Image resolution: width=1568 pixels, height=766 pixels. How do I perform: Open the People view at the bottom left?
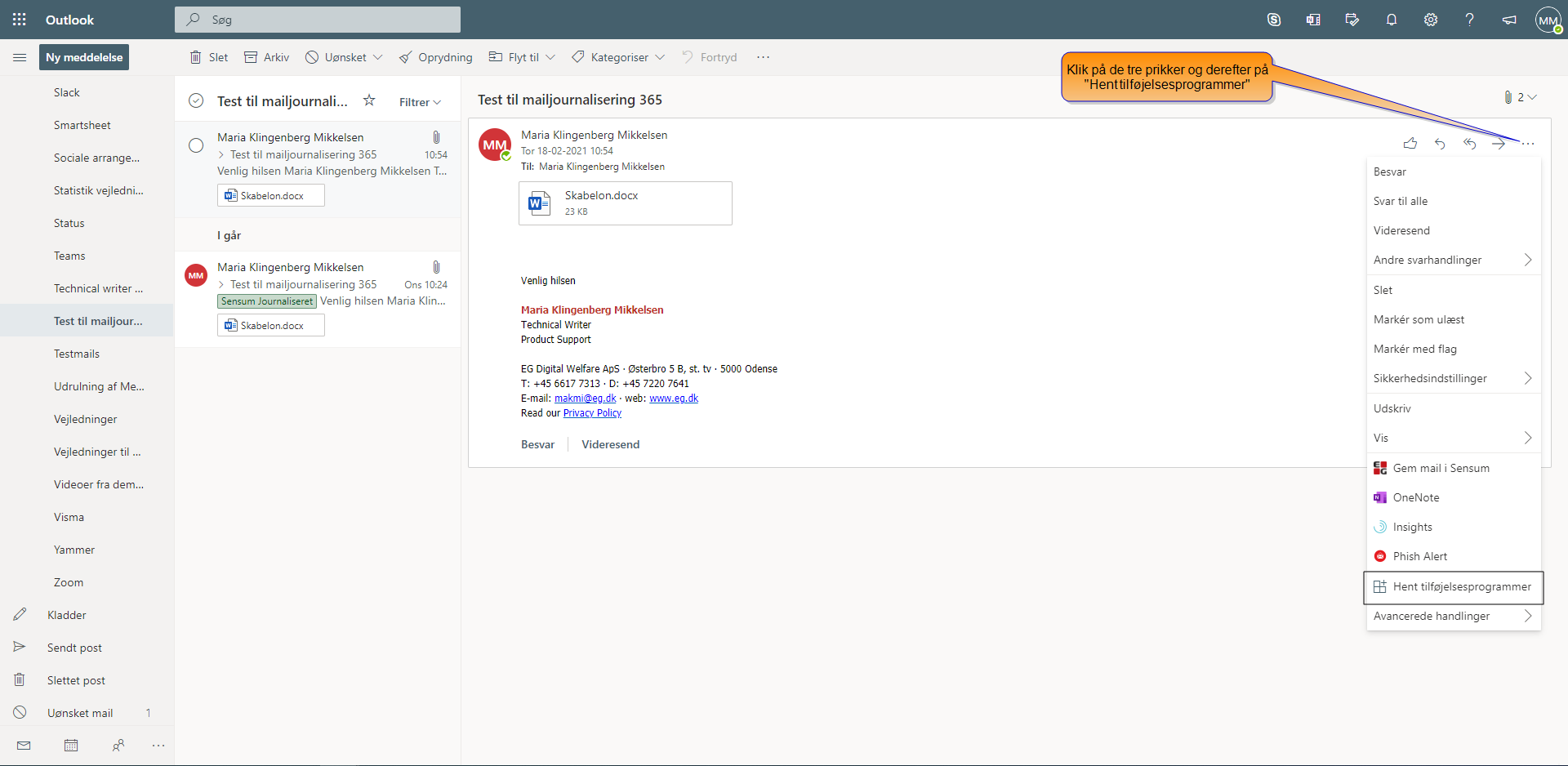[x=118, y=746]
